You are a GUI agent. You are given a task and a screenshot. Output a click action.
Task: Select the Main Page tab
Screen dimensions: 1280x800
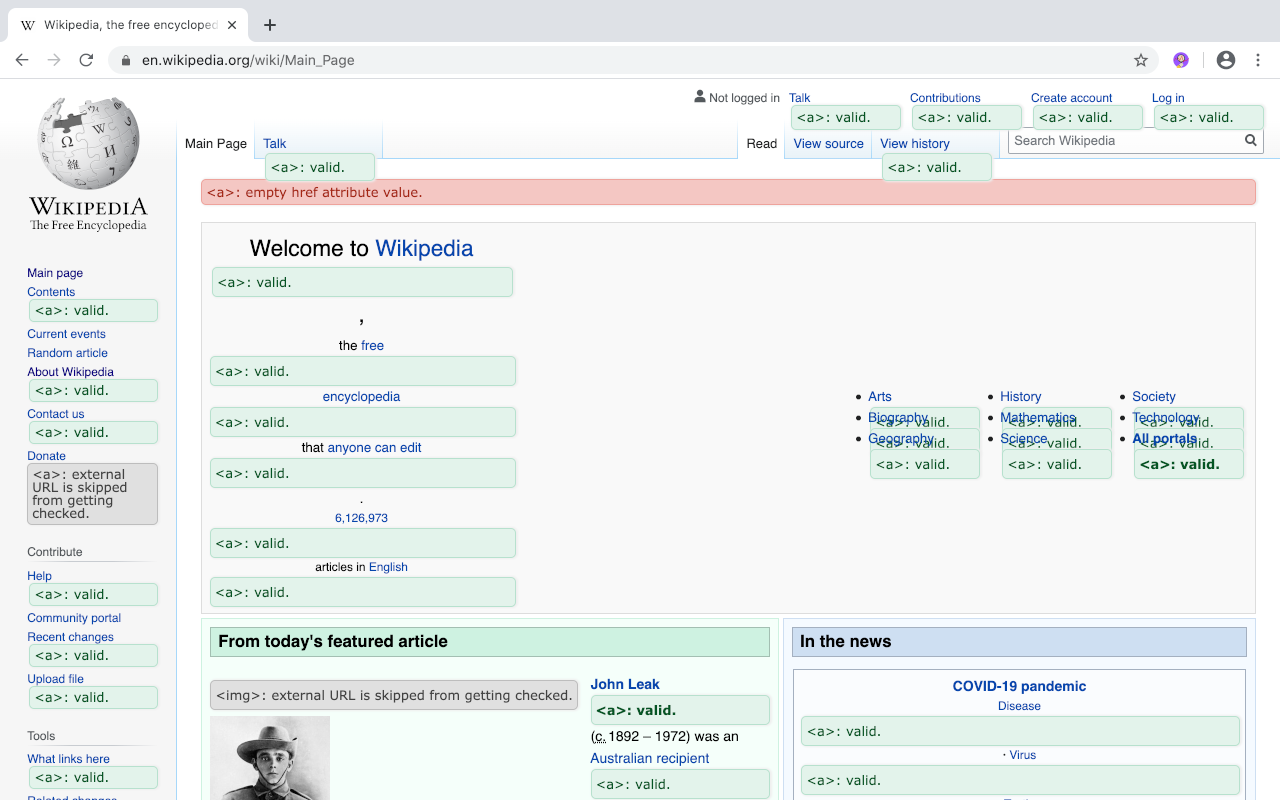[x=216, y=143]
